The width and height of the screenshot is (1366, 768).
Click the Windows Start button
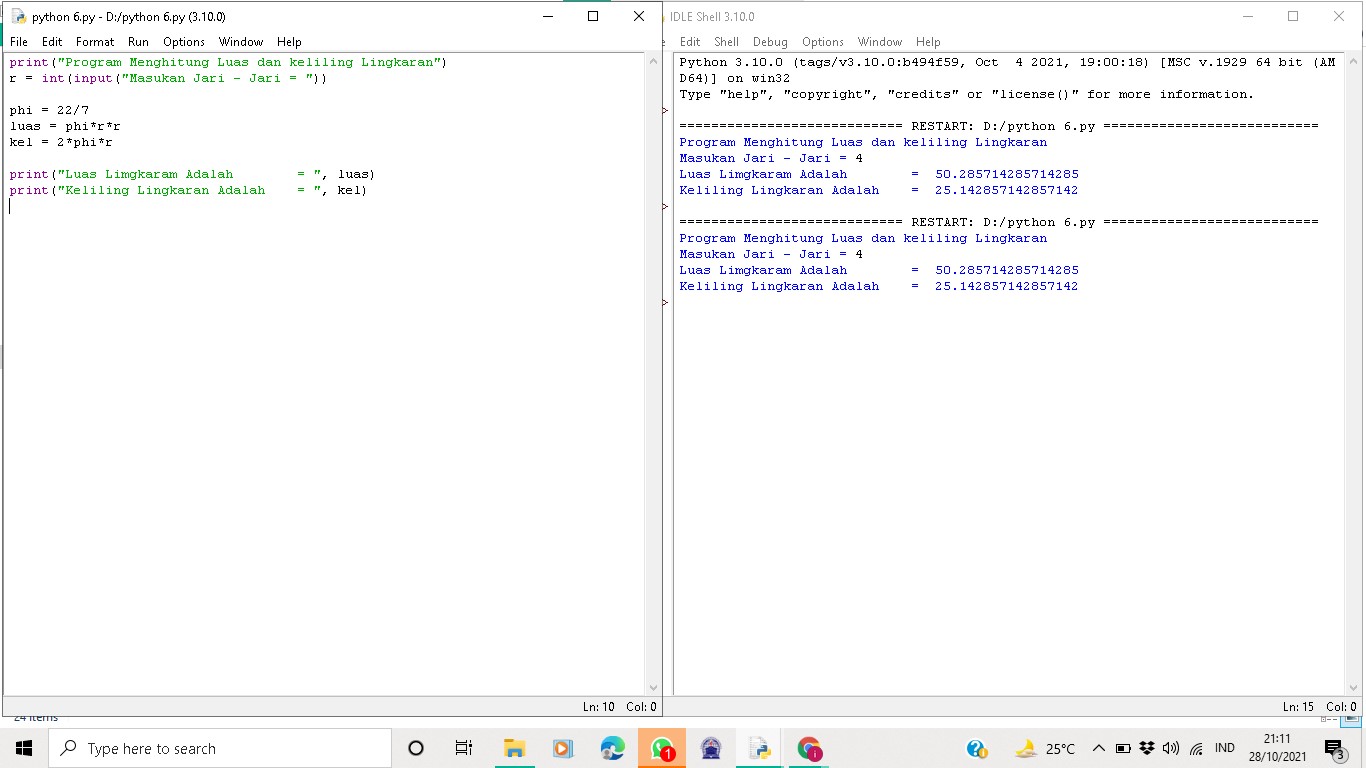click(x=24, y=748)
